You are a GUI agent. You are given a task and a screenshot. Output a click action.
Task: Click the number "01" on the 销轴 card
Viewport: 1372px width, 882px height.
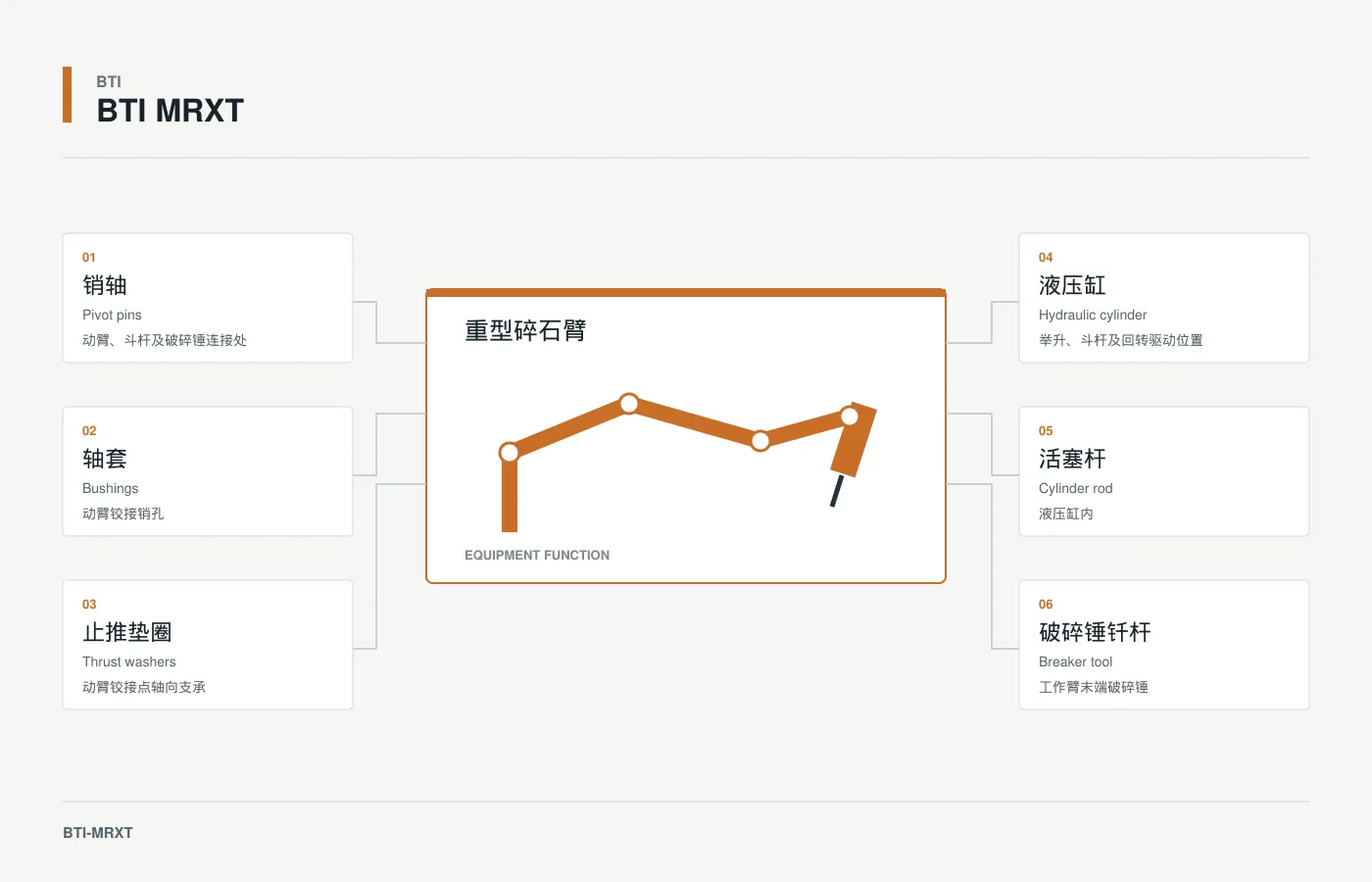coord(89,258)
